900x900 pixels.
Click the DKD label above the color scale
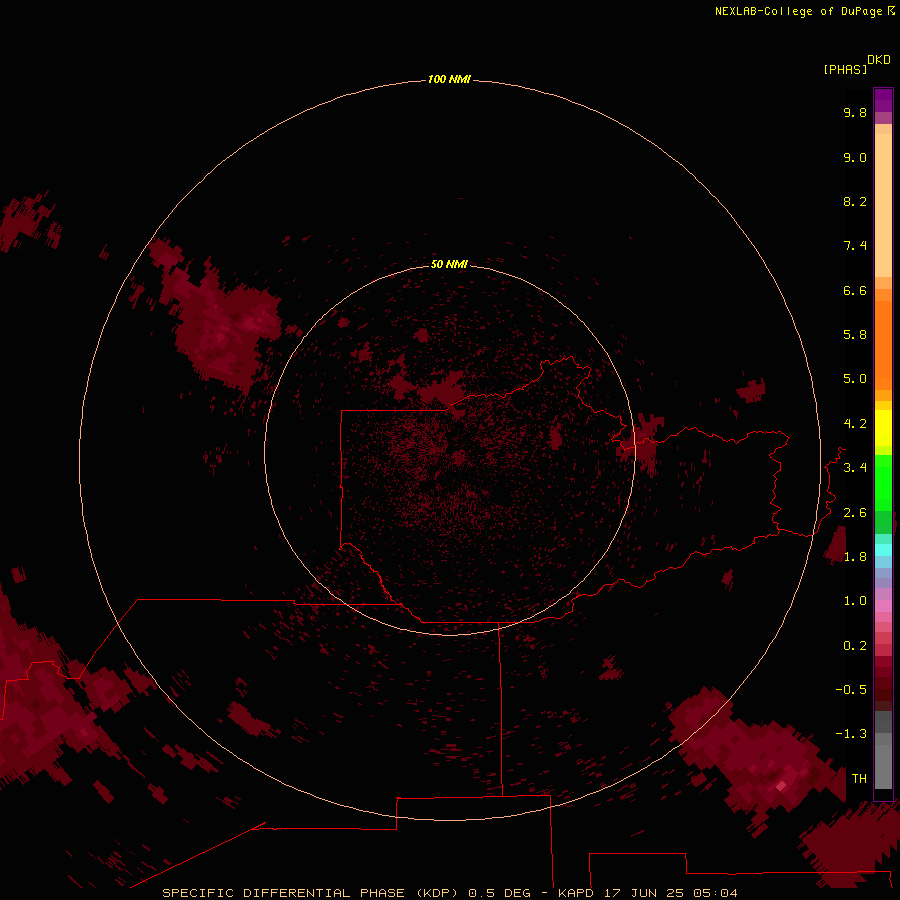click(x=879, y=60)
